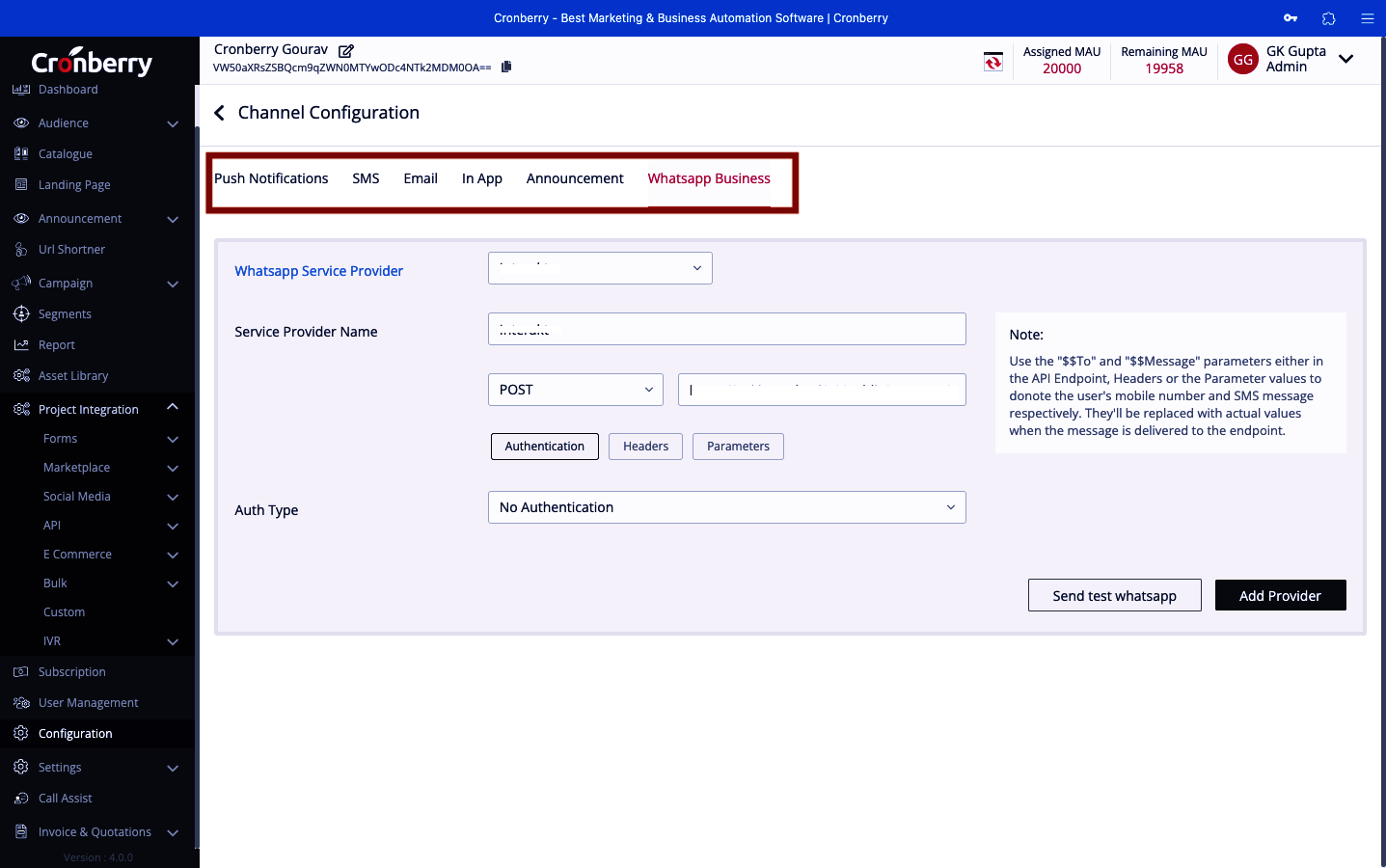Click the API endpoint URL field
Image resolution: width=1386 pixels, height=868 pixels.
(x=822, y=390)
